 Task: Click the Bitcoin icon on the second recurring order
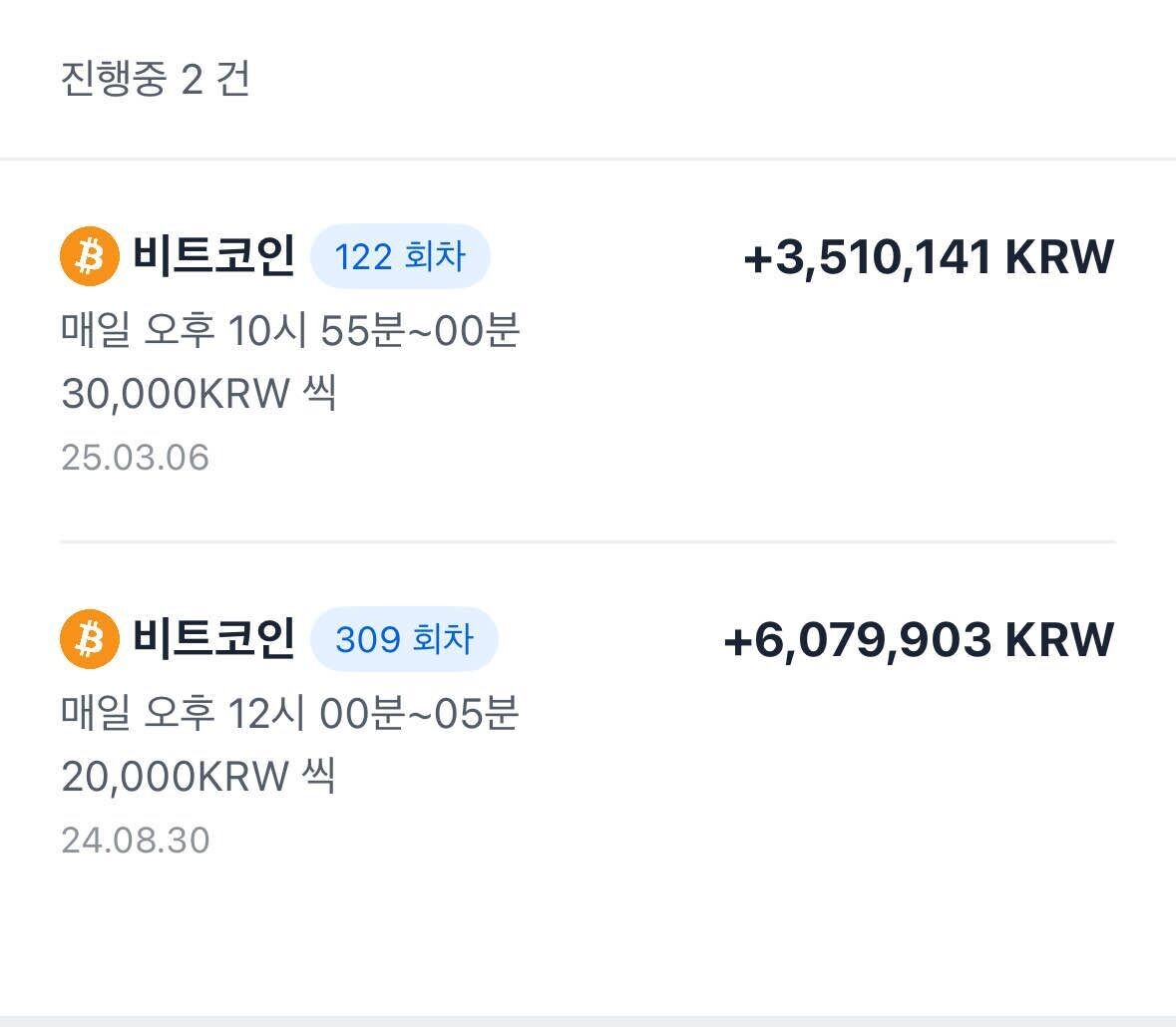point(90,641)
